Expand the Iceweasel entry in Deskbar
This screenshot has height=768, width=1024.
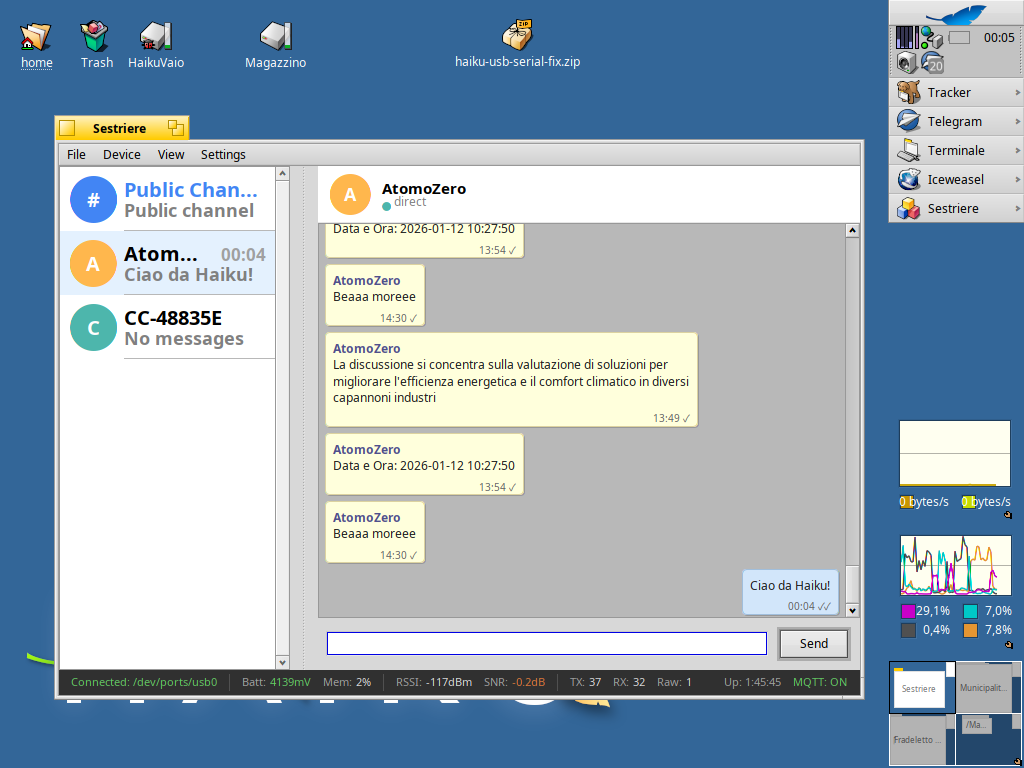(1017, 180)
